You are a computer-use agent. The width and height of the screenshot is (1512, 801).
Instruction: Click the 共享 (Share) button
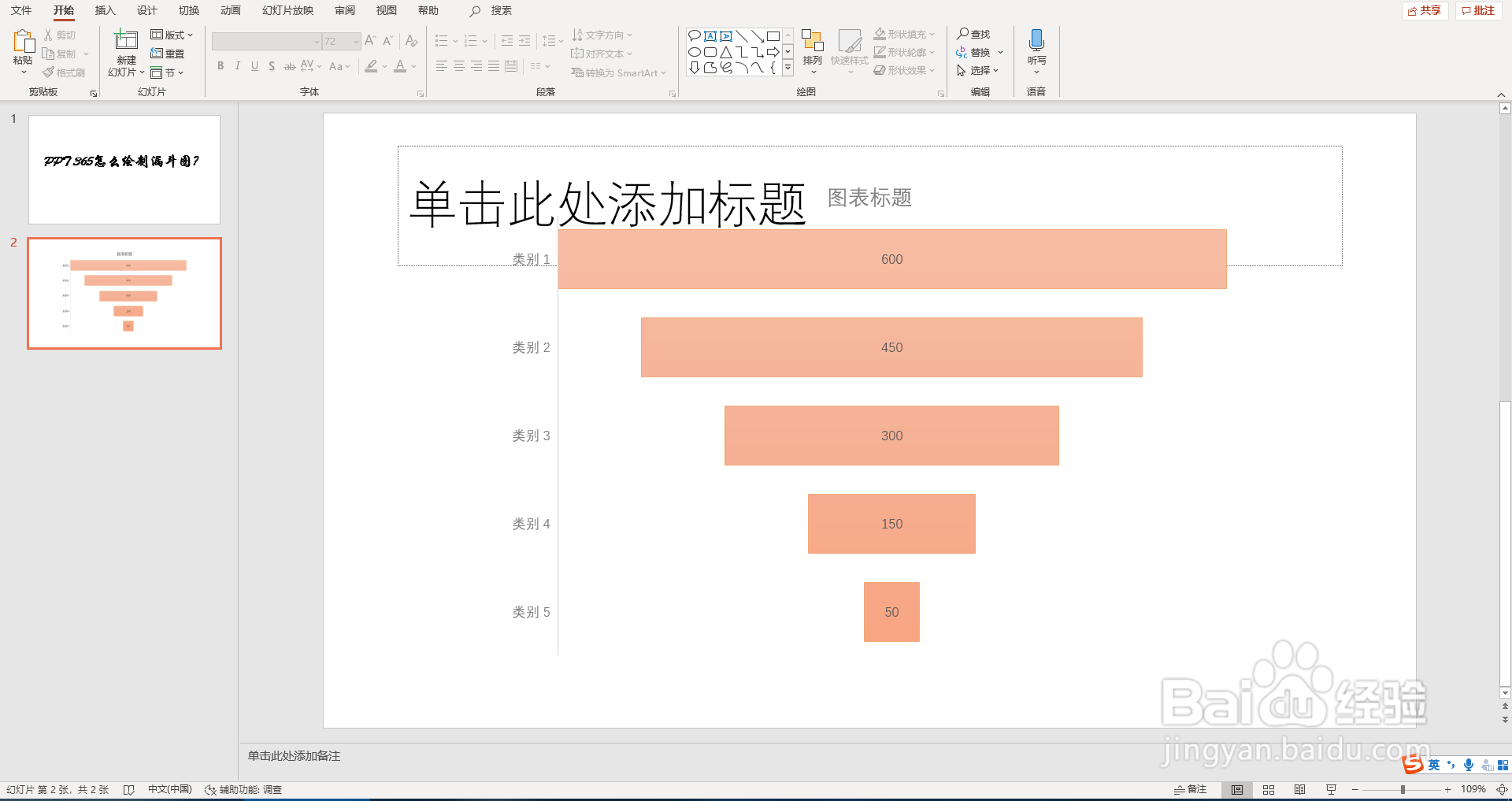click(1425, 11)
